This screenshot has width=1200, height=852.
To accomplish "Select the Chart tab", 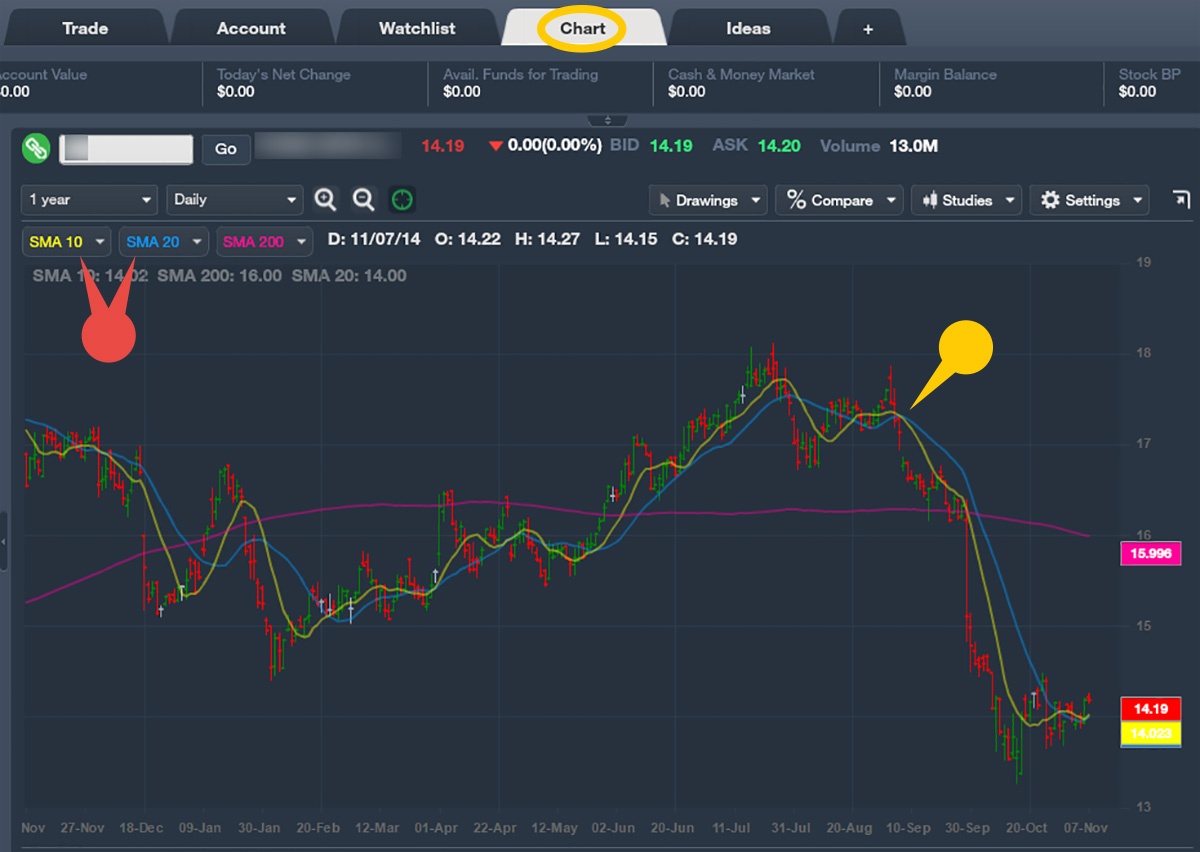I will coord(583,28).
